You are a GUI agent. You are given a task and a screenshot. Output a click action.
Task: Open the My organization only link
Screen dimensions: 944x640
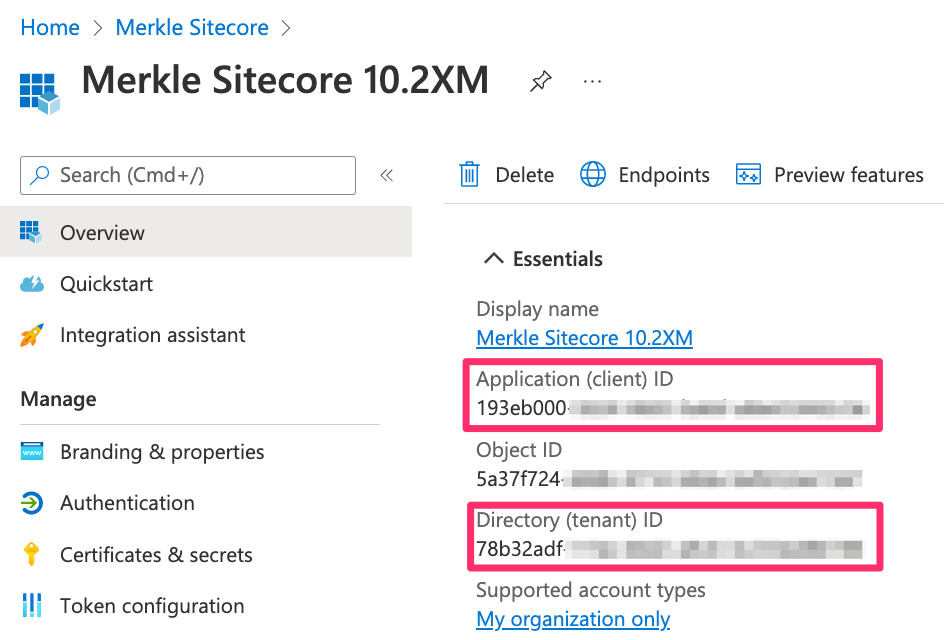(x=573, y=619)
